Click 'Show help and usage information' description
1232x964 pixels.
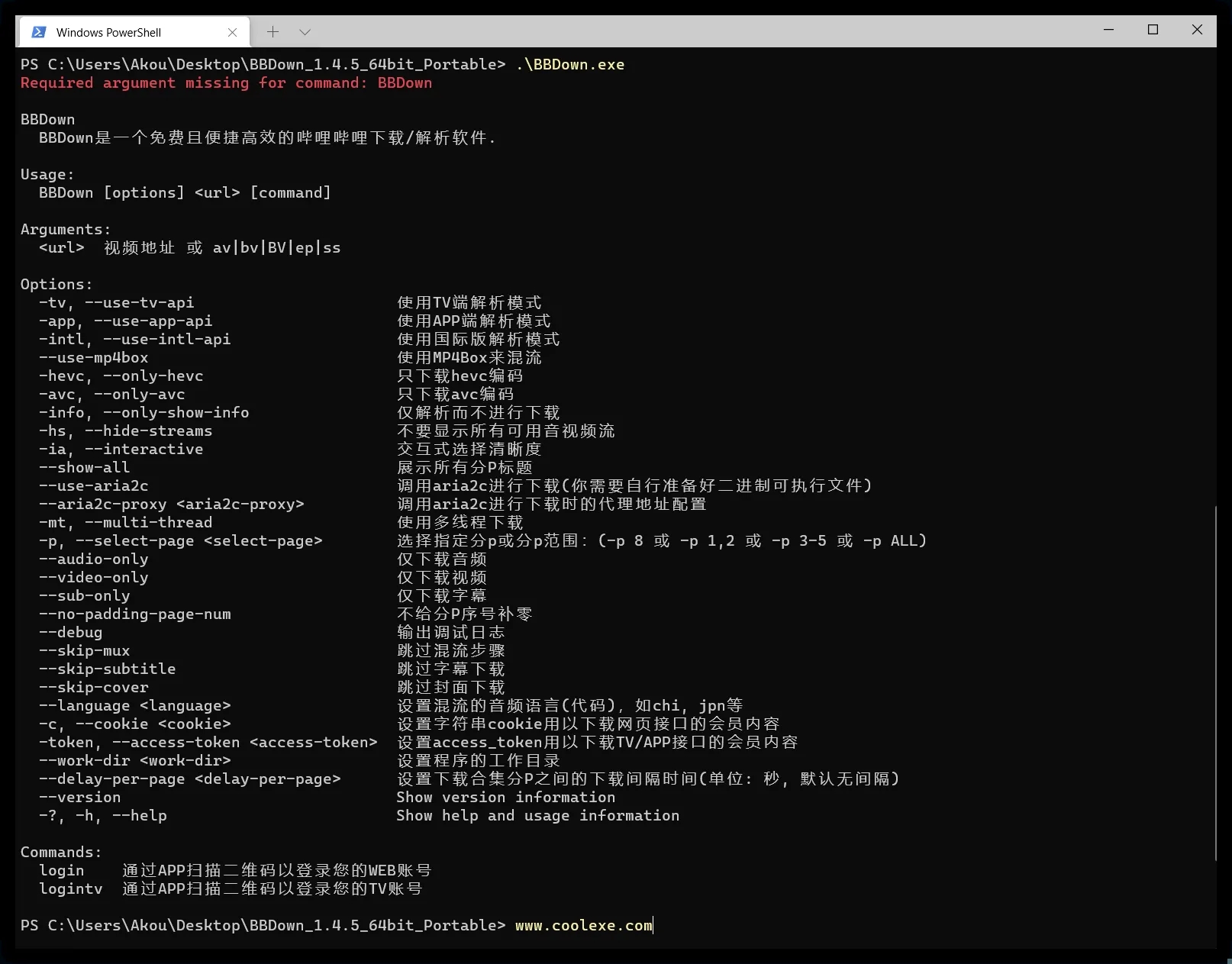tap(538, 815)
